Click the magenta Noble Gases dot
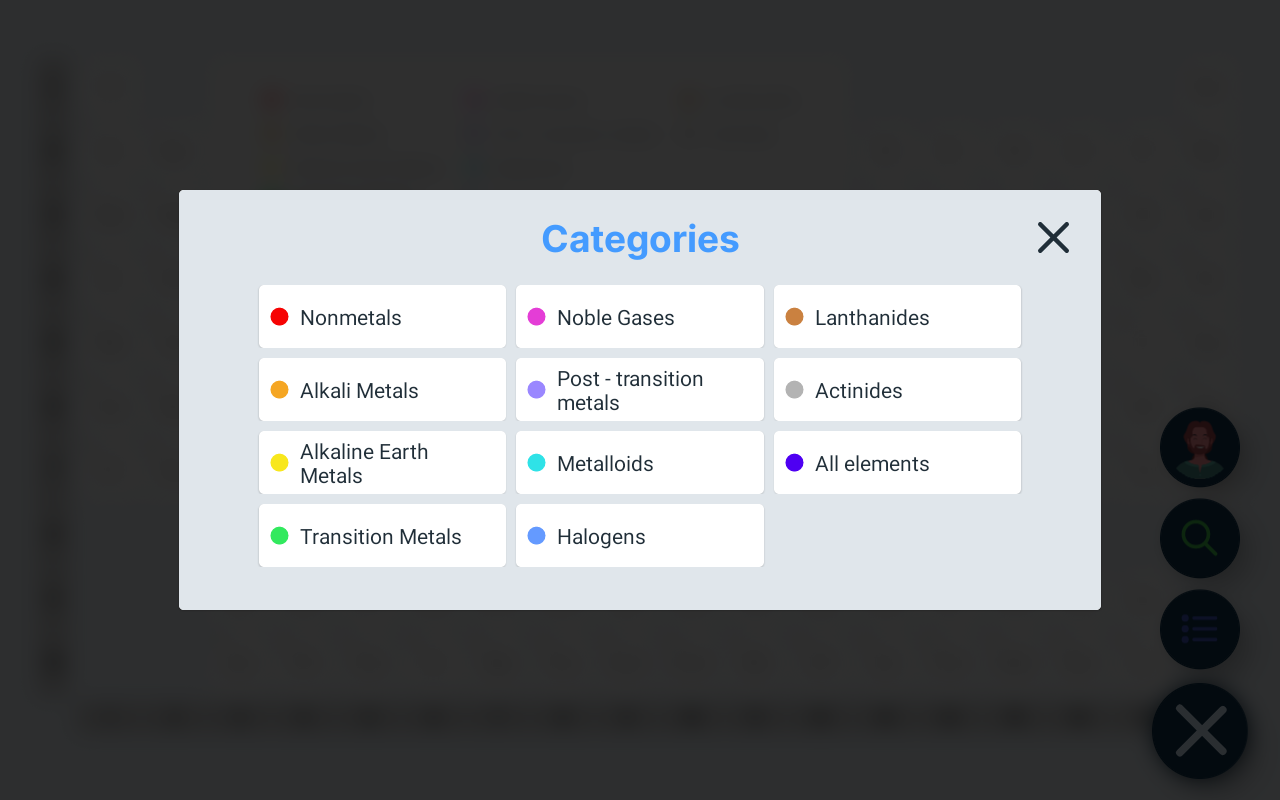Screen dimensions: 1280x800 tap(537, 317)
